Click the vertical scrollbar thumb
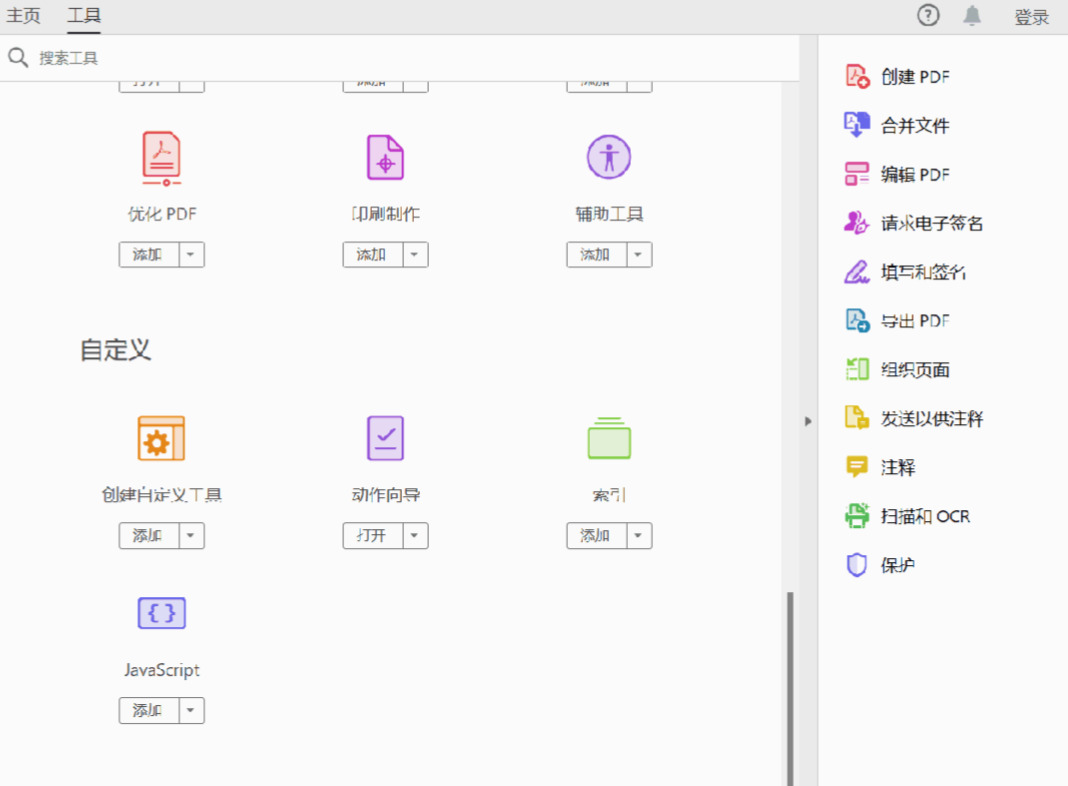This screenshot has width=1068, height=786. [790, 688]
